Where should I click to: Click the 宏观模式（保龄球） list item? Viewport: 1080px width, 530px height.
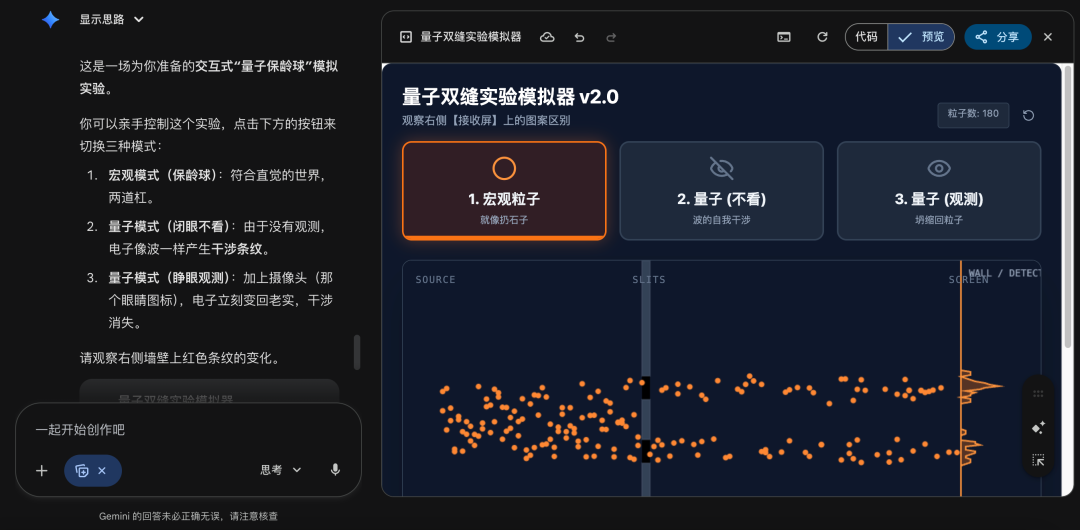[x=217, y=186]
